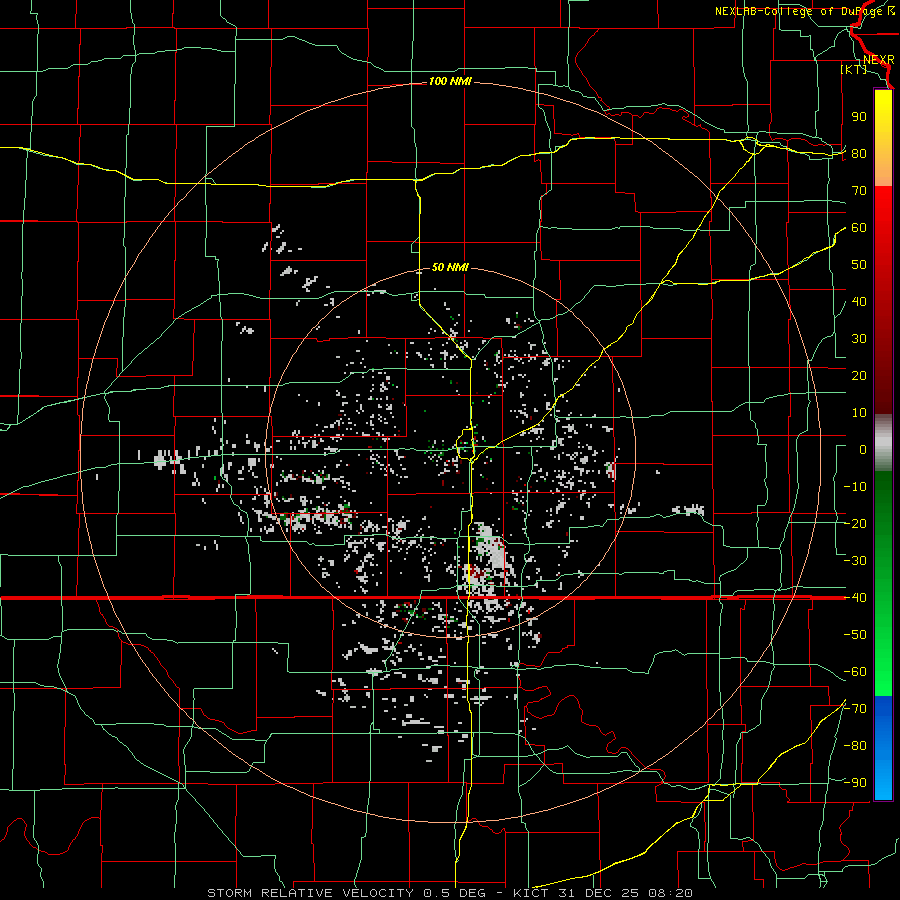Image resolution: width=900 pixels, height=900 pixels.
Task: Click the 30 value on velocity scale
Action: (x=859, y=339)
